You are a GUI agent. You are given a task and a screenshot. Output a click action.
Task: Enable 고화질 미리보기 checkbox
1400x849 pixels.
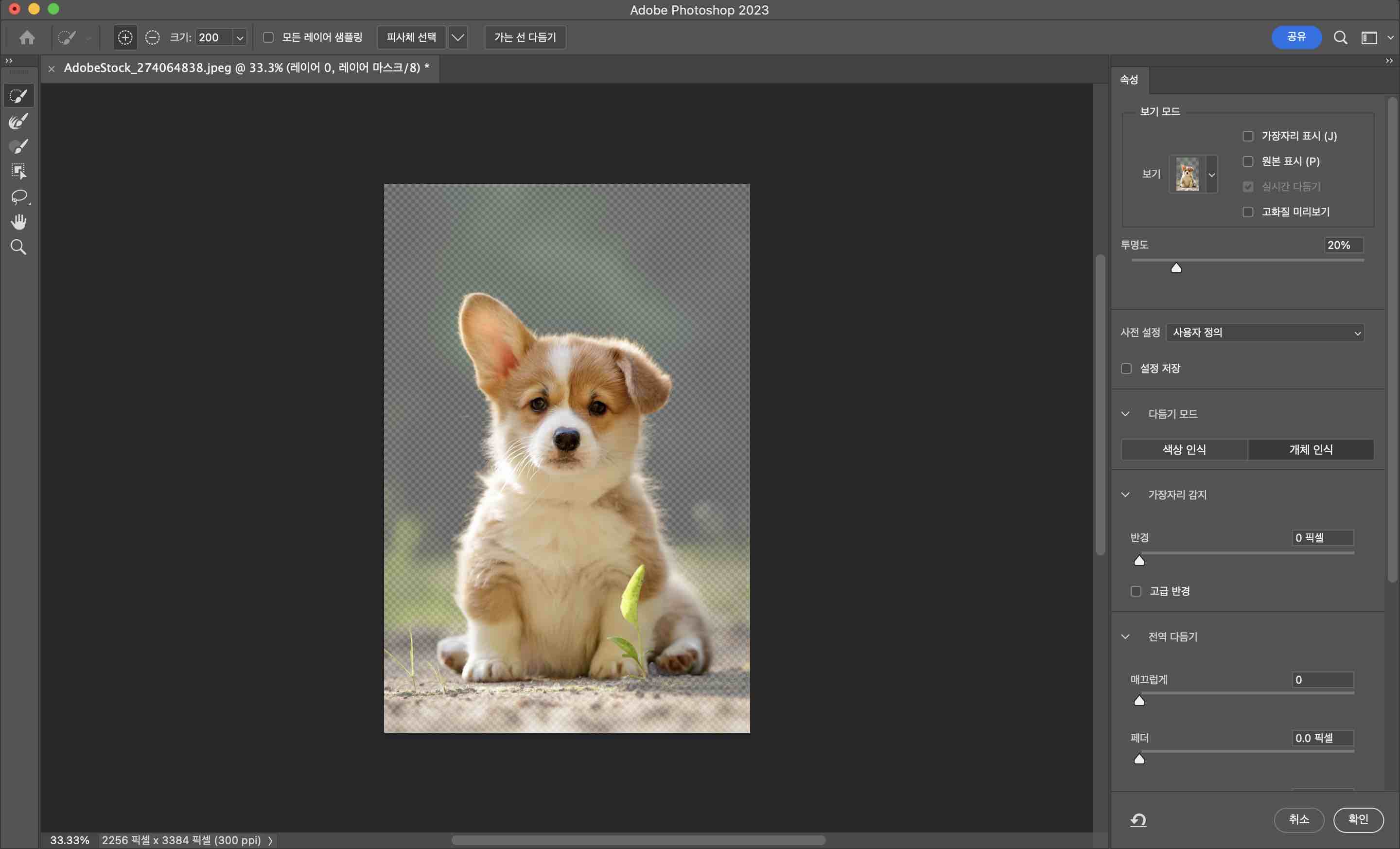tap(1248, 212)
